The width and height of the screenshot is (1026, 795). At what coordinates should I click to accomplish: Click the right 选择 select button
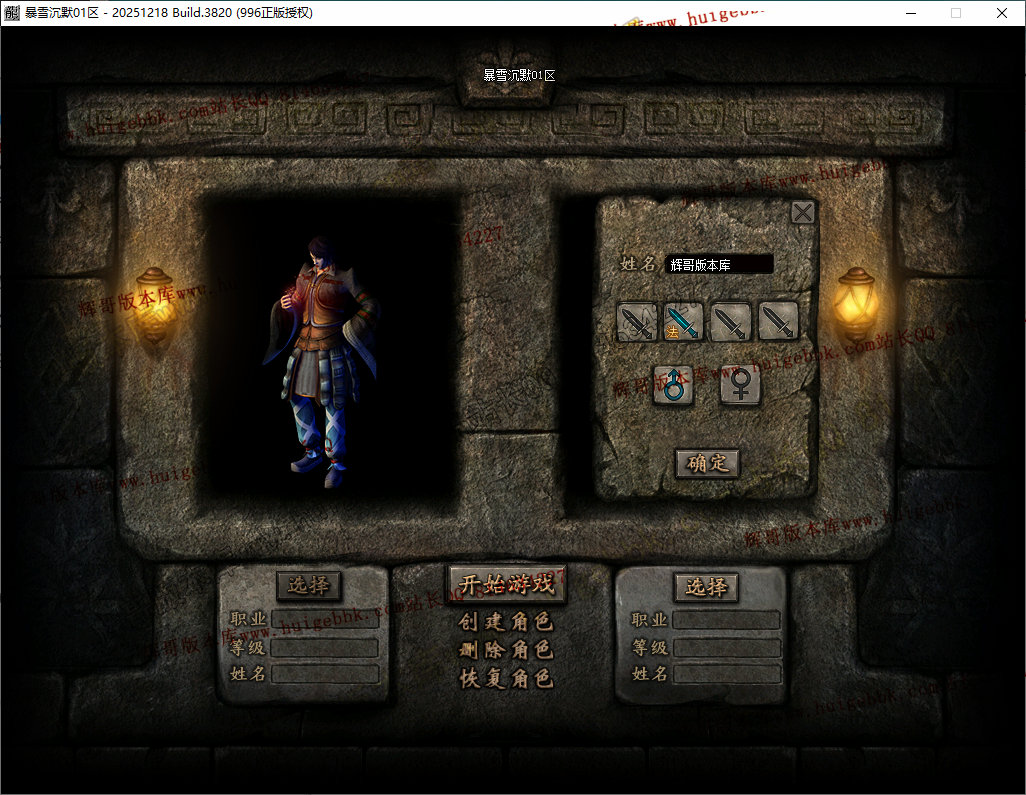click(706, 587)
